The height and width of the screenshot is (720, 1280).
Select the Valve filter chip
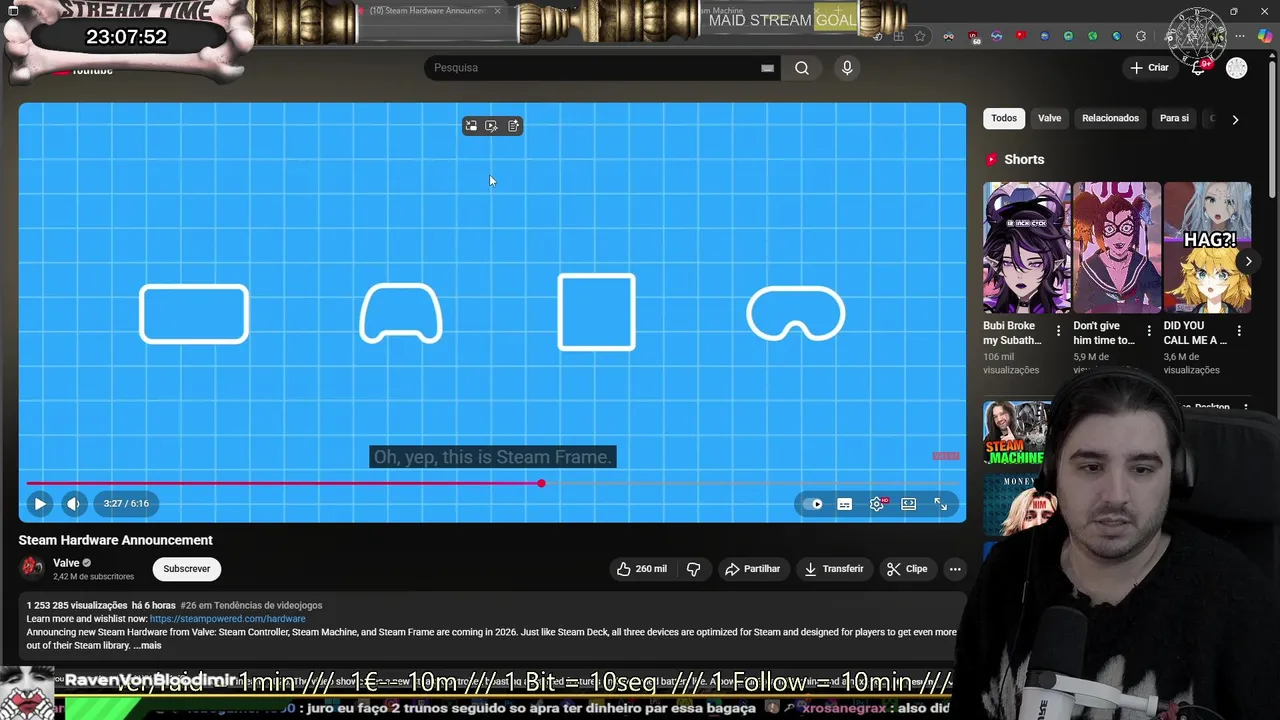click(1049, 118)
